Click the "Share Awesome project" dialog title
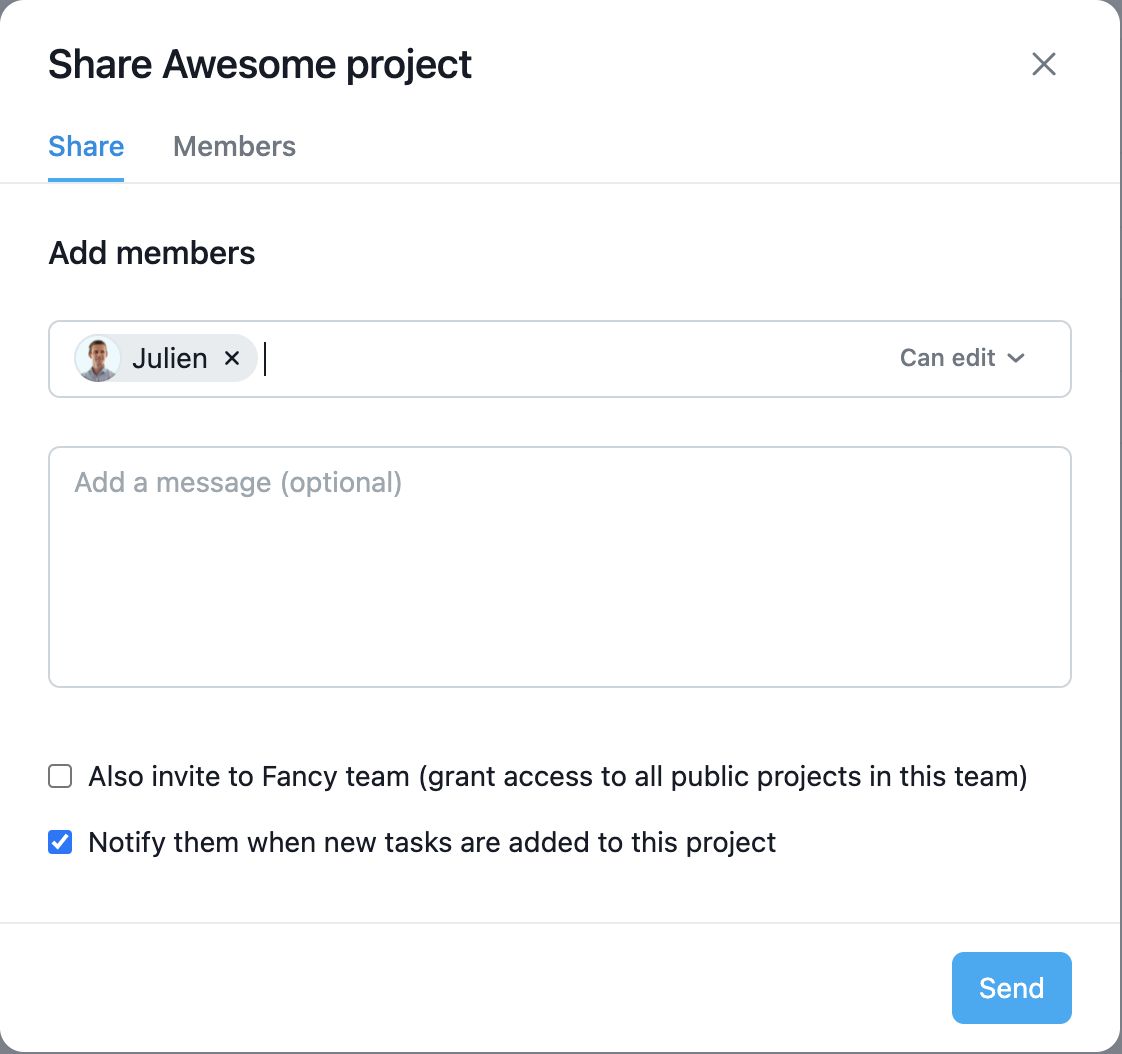Image resolution: width=1122 pixels, height=1054 pixels. tap(260, 65)
